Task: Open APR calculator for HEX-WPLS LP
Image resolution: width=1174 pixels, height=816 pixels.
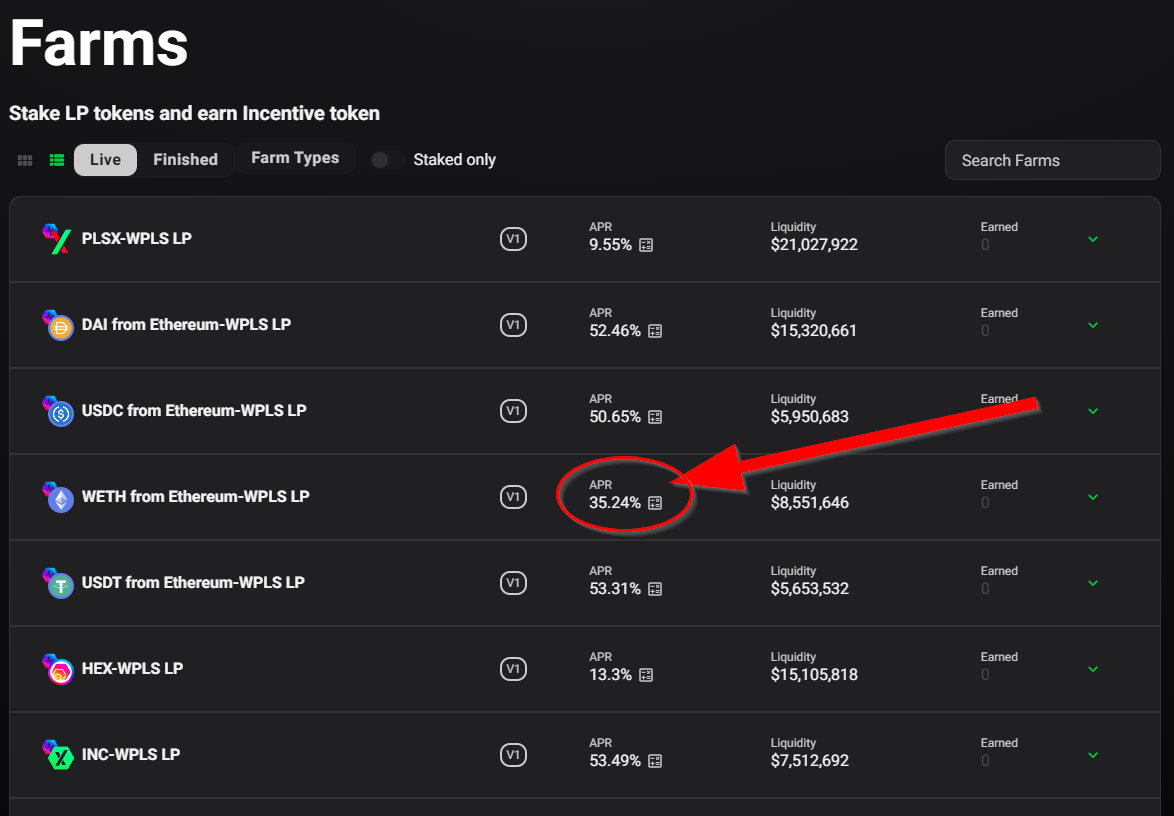Action: click(x=646, y=675)
